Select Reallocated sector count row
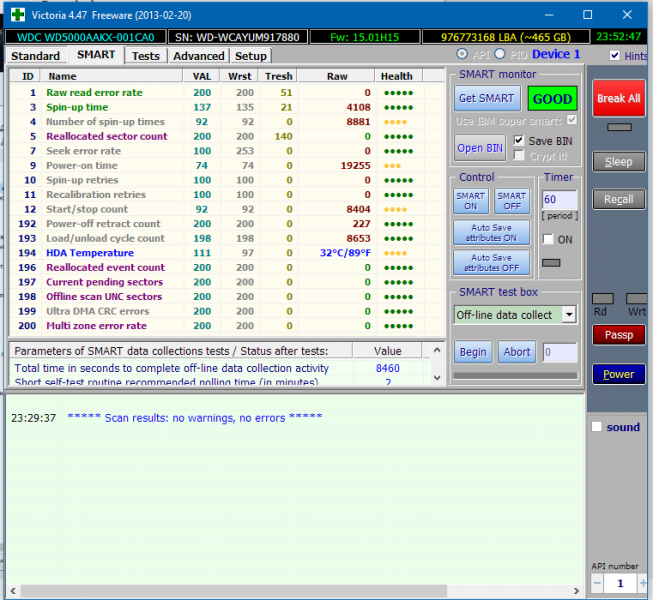653x600 pixels. (227, 136)
